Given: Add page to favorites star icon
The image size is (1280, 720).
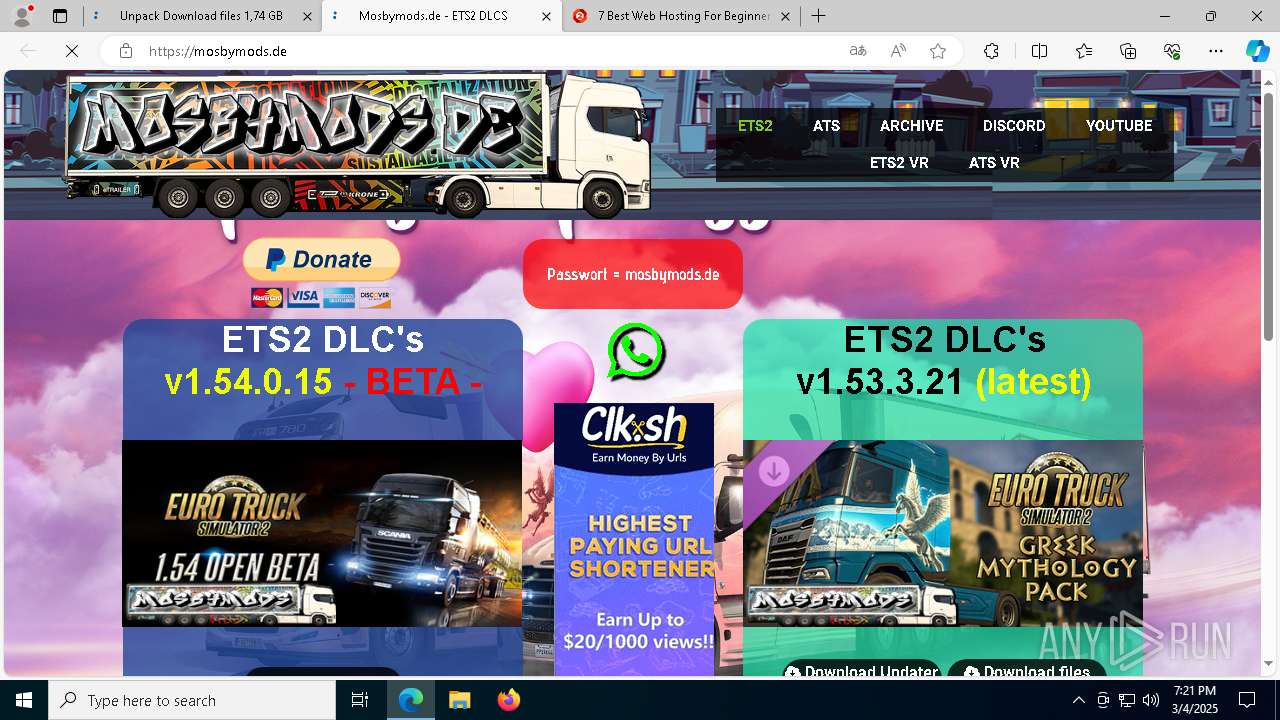Looking at the screenshot, I should click(x=938, y=51).
